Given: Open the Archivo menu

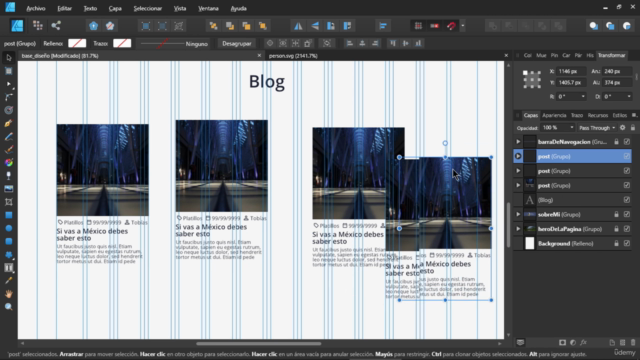Looking at the screenshot, I should [x=36, y=8].
